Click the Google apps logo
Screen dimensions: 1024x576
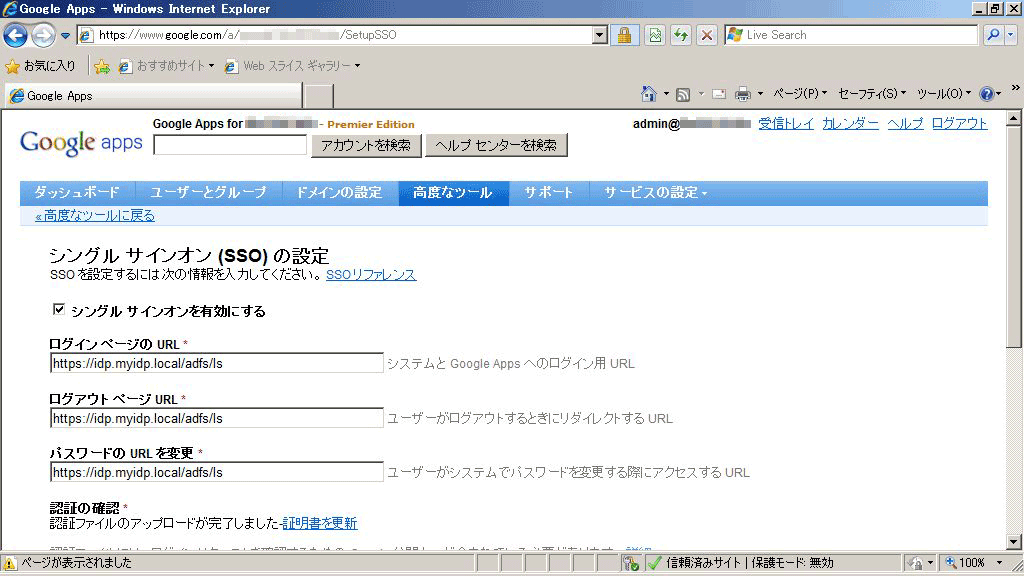click(81, 142)
